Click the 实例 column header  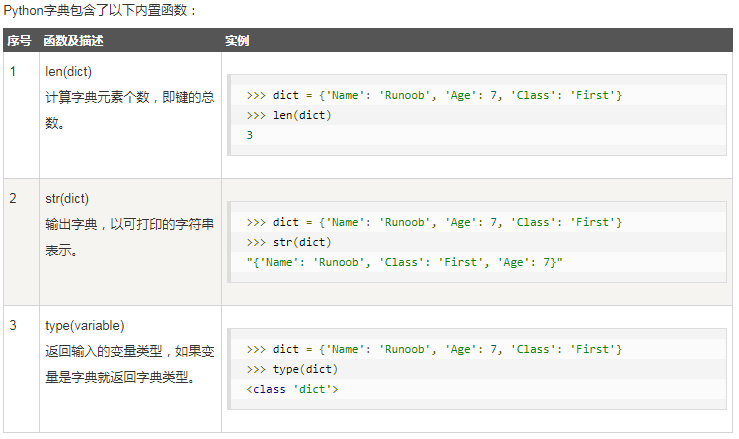click(x=237, y=41)
